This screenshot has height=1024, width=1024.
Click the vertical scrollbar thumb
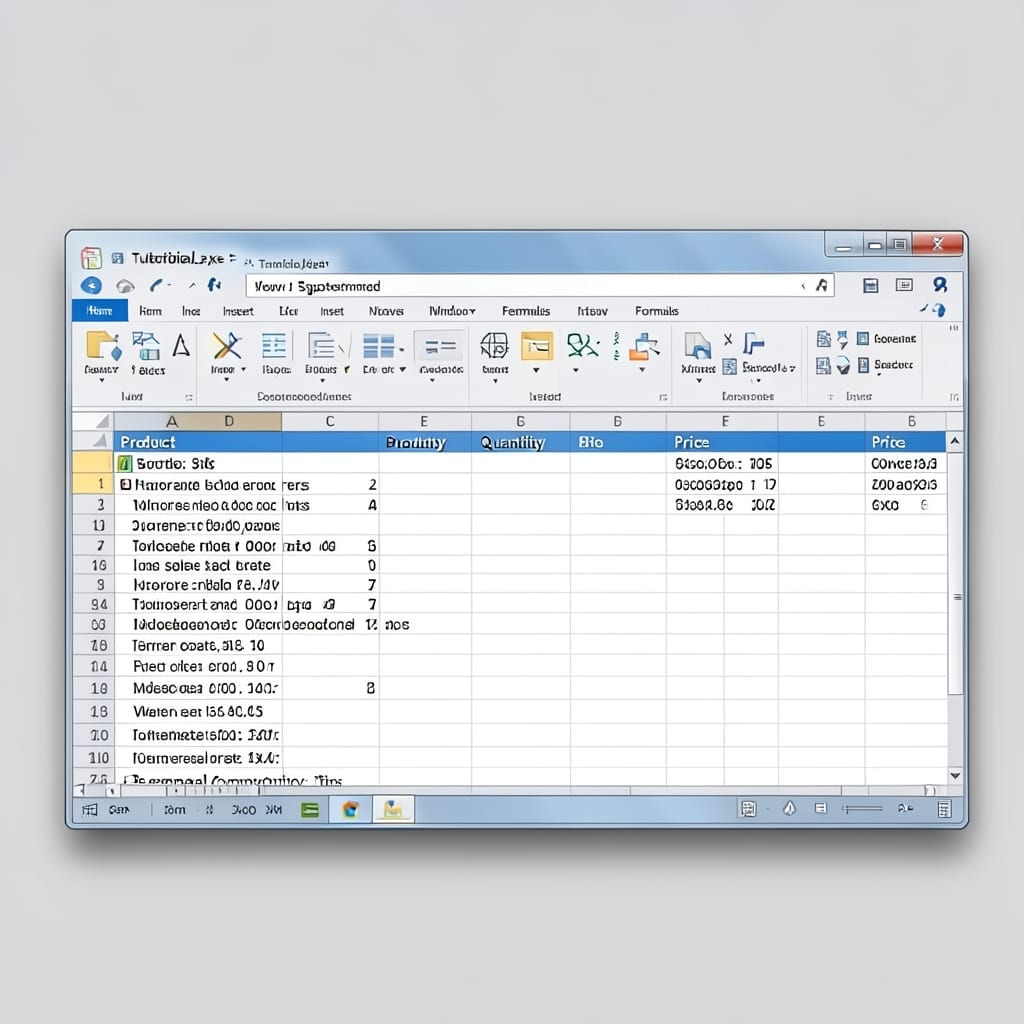[x=955, y=575]
